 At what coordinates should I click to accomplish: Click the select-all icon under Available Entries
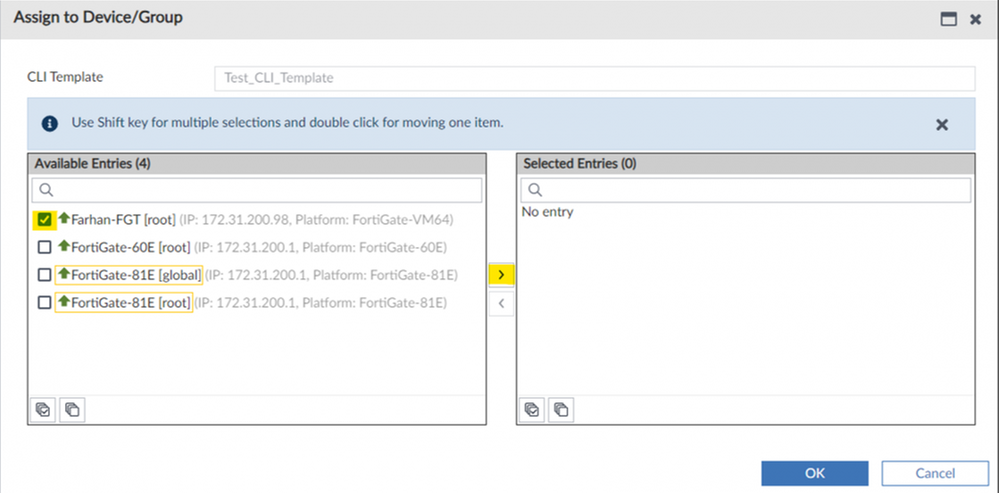pyautogui.click(x=43, y=408)
